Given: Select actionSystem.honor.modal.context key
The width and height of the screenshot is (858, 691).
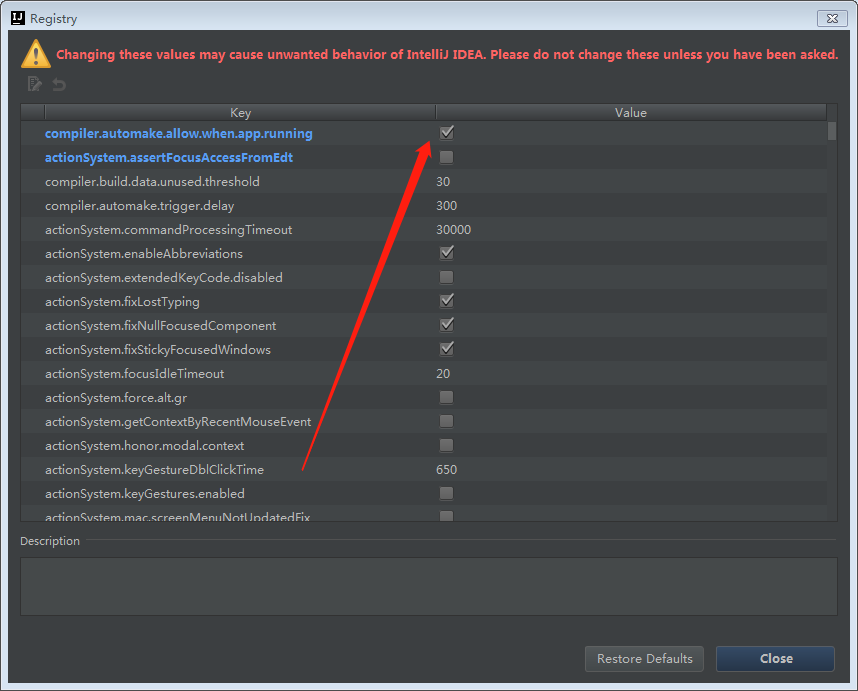Looking at the screenshot, I should point(144,446).
